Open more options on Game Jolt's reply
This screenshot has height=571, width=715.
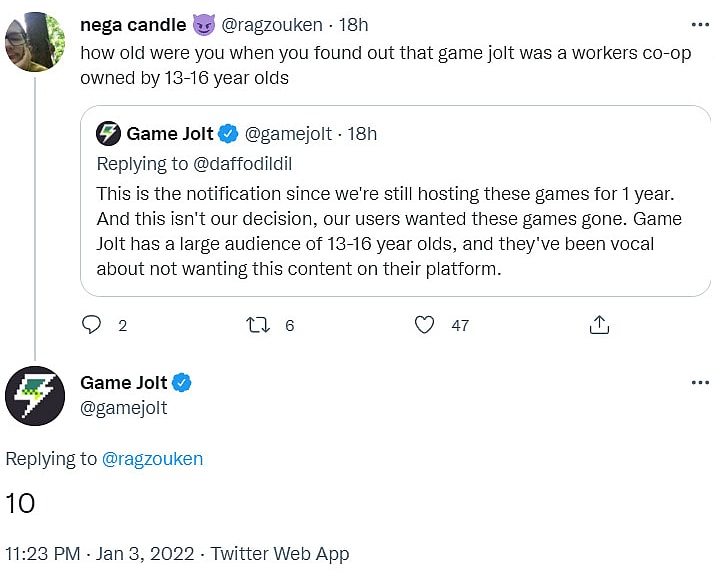700,383
